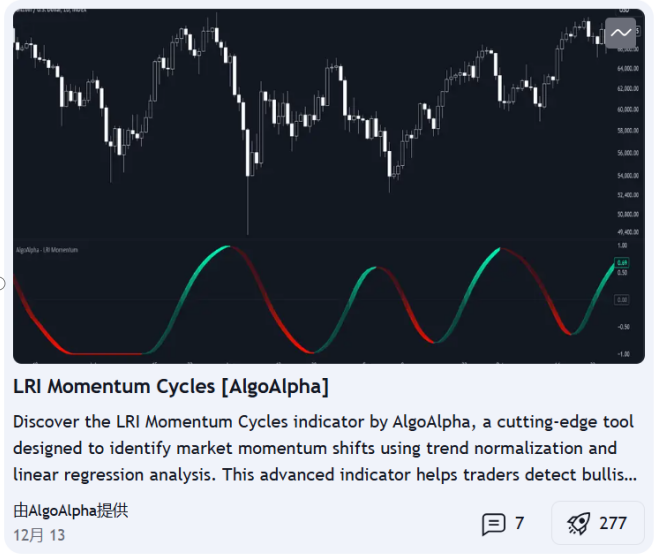Click the indicator type icon on thumbnail

pos(620,33)
